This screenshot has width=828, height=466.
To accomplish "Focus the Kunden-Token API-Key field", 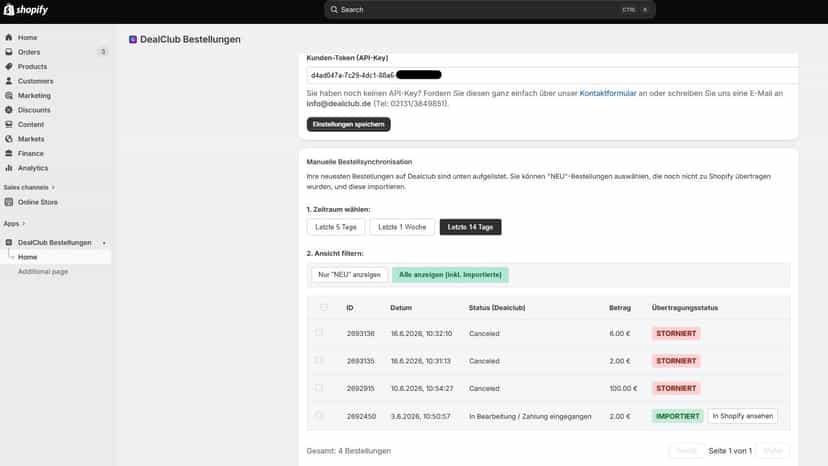I will (x=552, y=75).
